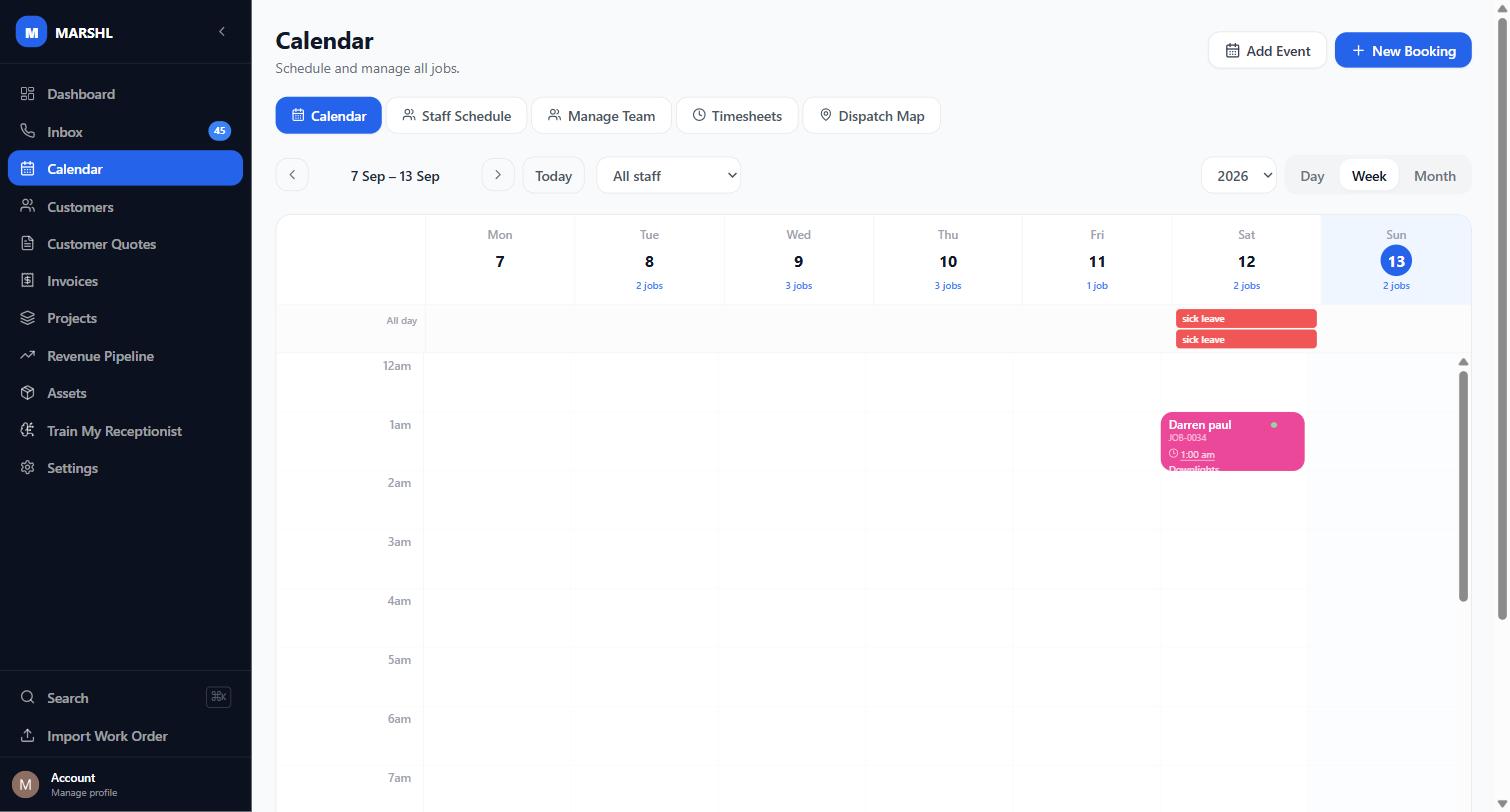Click Import Work Order
The height and width of the screenshot is (812, 1510).
pyautogui.click(x=125, y=736)
